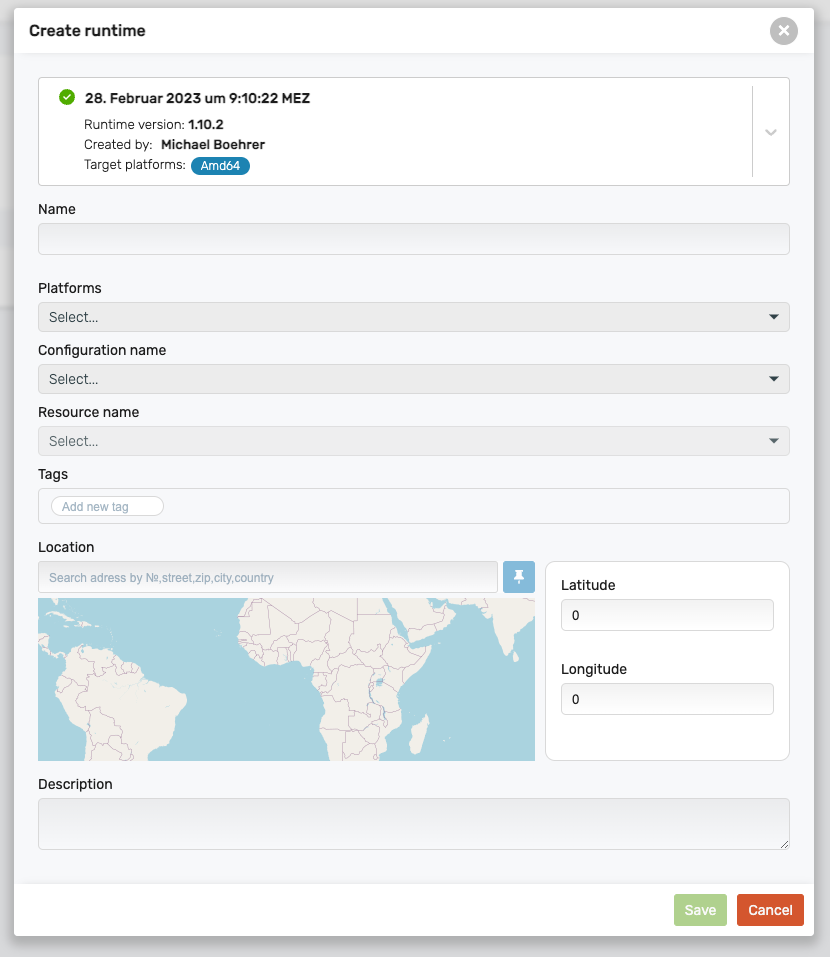Image resolution: width=830 pixels, height=957 pixels.
Task: Focus the Latitude input field
Action: [x=667, y=615]
